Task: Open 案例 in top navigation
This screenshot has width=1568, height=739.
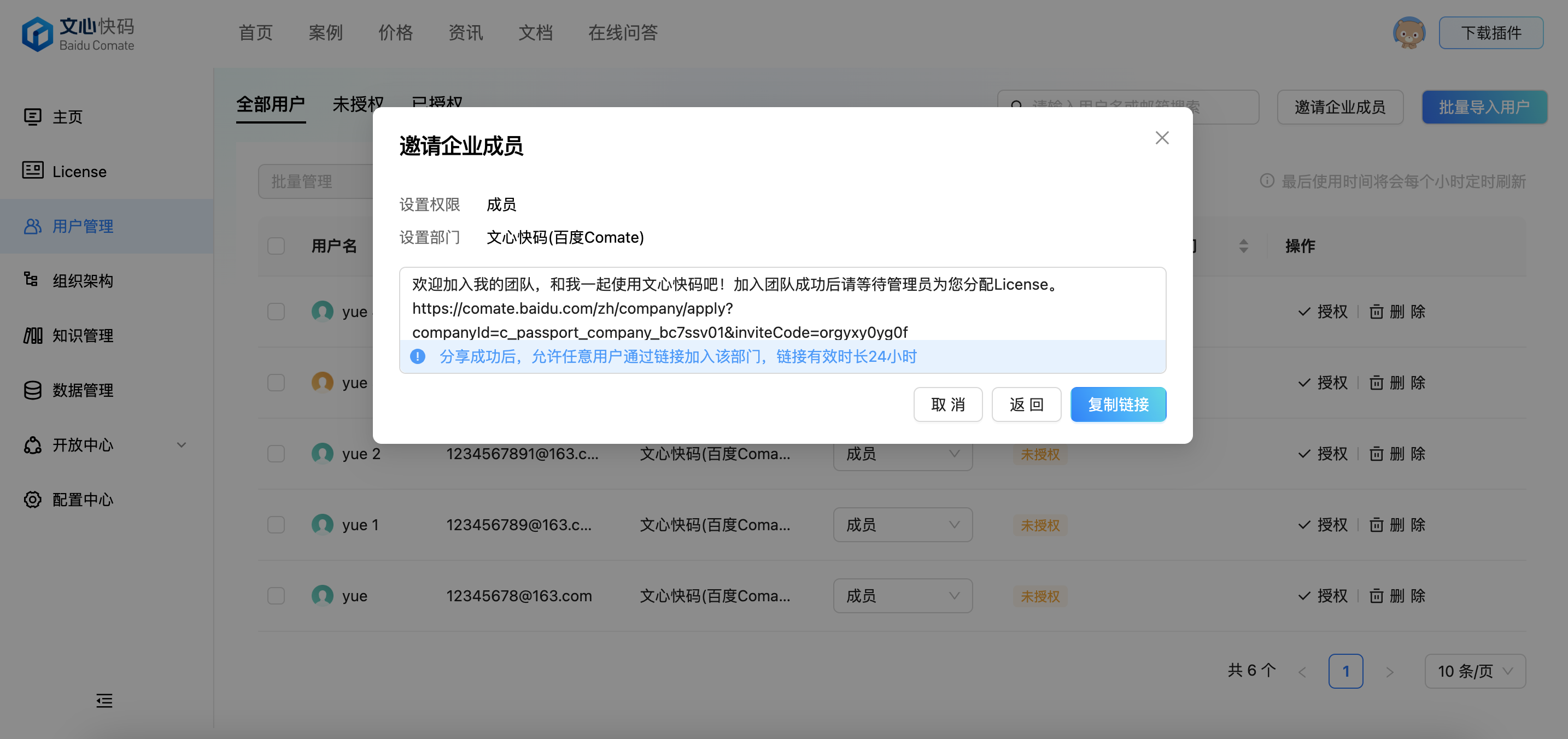Action: [326, 33]
